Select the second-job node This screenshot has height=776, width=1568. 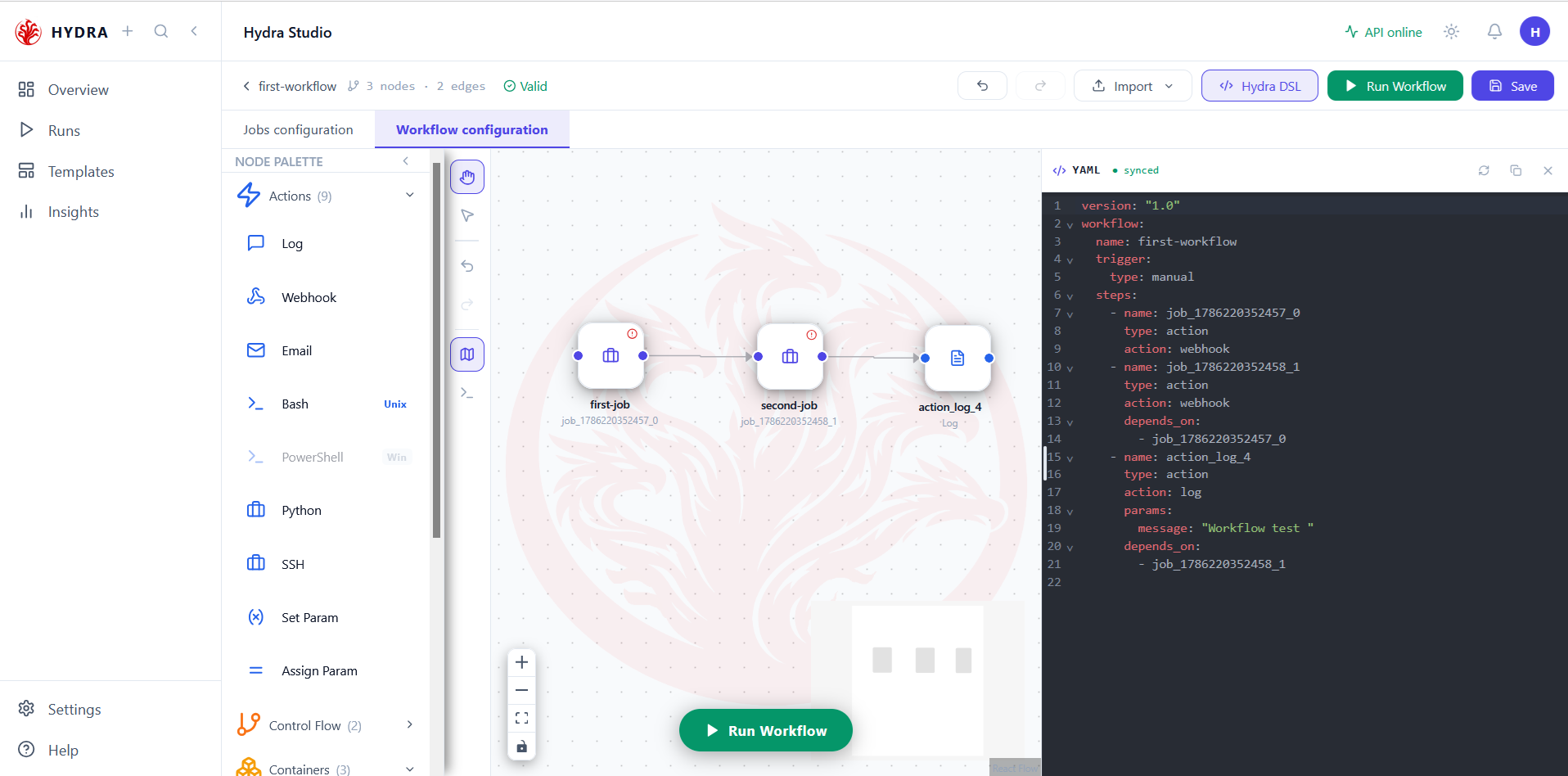point(790,356)
